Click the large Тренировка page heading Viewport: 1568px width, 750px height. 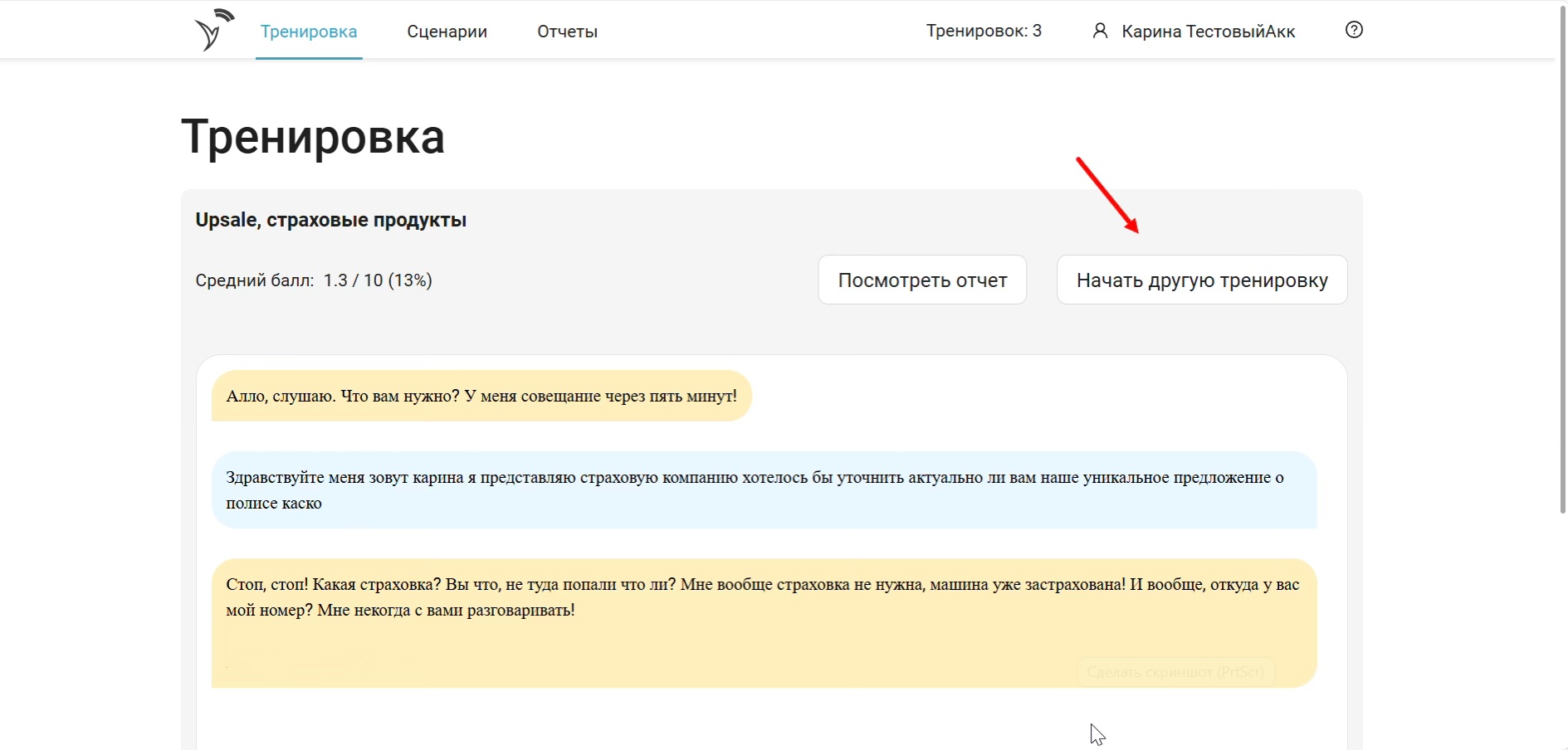(313, 137)
